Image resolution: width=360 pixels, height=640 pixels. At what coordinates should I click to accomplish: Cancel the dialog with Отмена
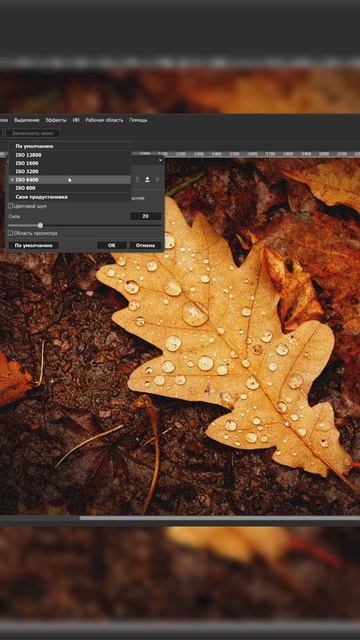(145, 245)
